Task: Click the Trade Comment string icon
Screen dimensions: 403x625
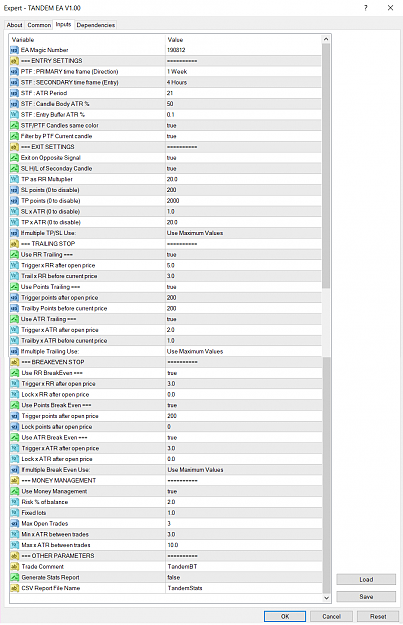Action: pos(14,567)
